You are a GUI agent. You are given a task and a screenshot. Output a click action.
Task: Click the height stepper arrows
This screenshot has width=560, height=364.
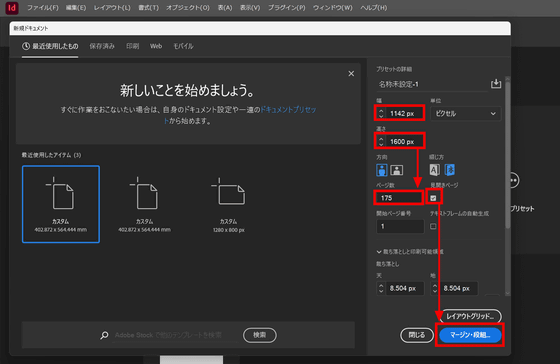(x=381, y=141)
